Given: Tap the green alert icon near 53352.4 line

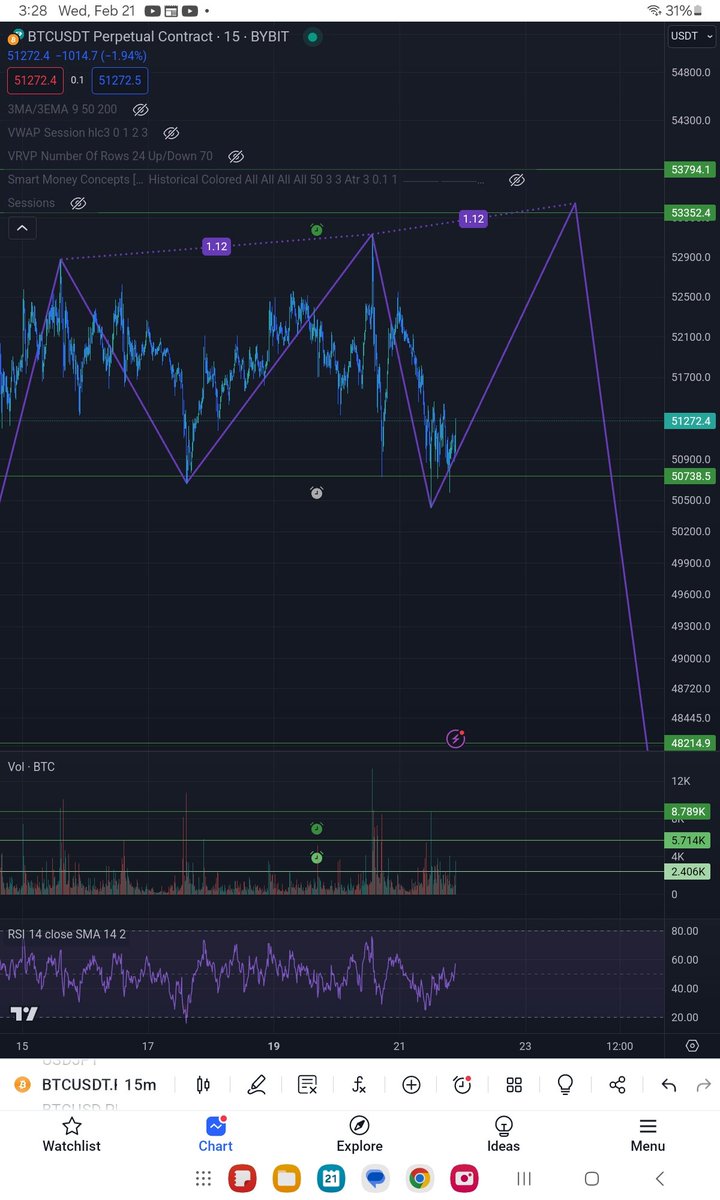Looking at the screenshot, I should pos(316,230).
